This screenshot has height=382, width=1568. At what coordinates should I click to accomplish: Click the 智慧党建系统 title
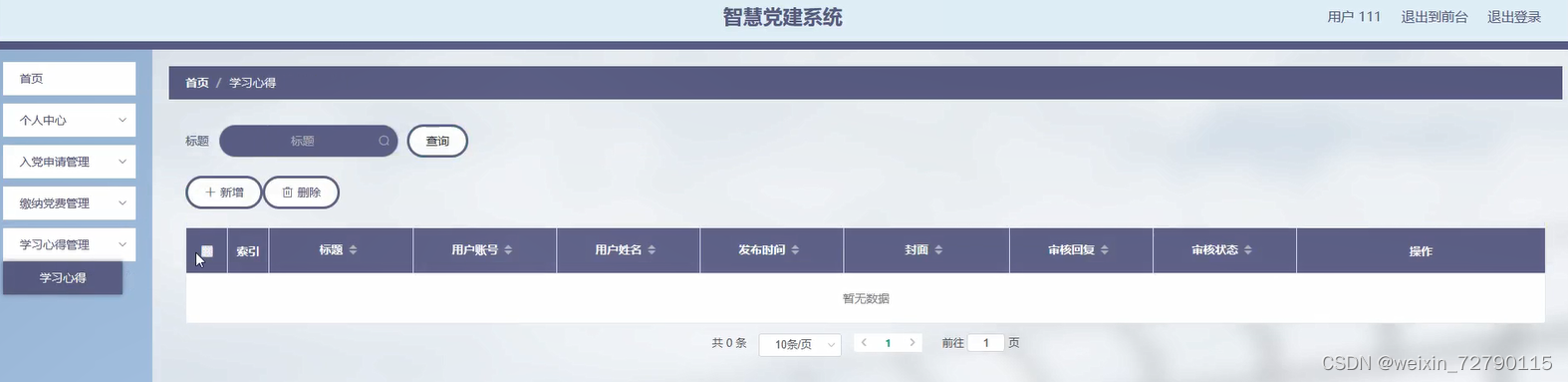[783, 17]
